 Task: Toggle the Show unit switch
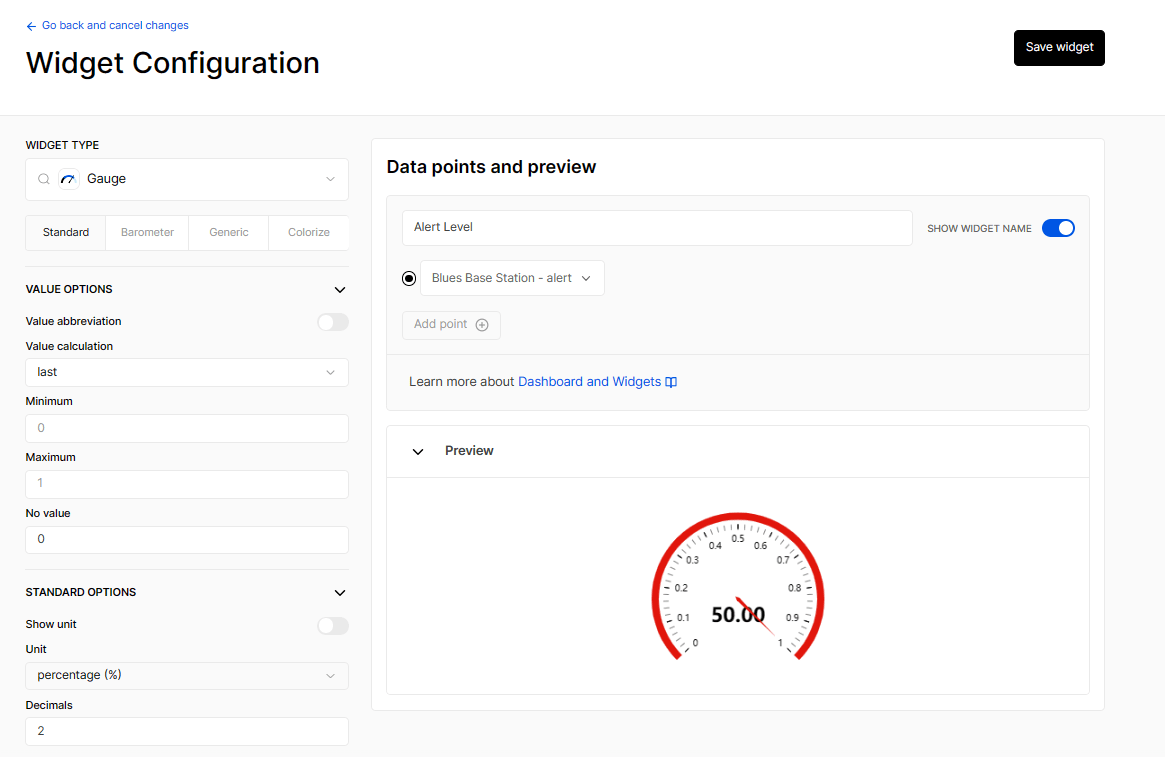click(333, 626)
